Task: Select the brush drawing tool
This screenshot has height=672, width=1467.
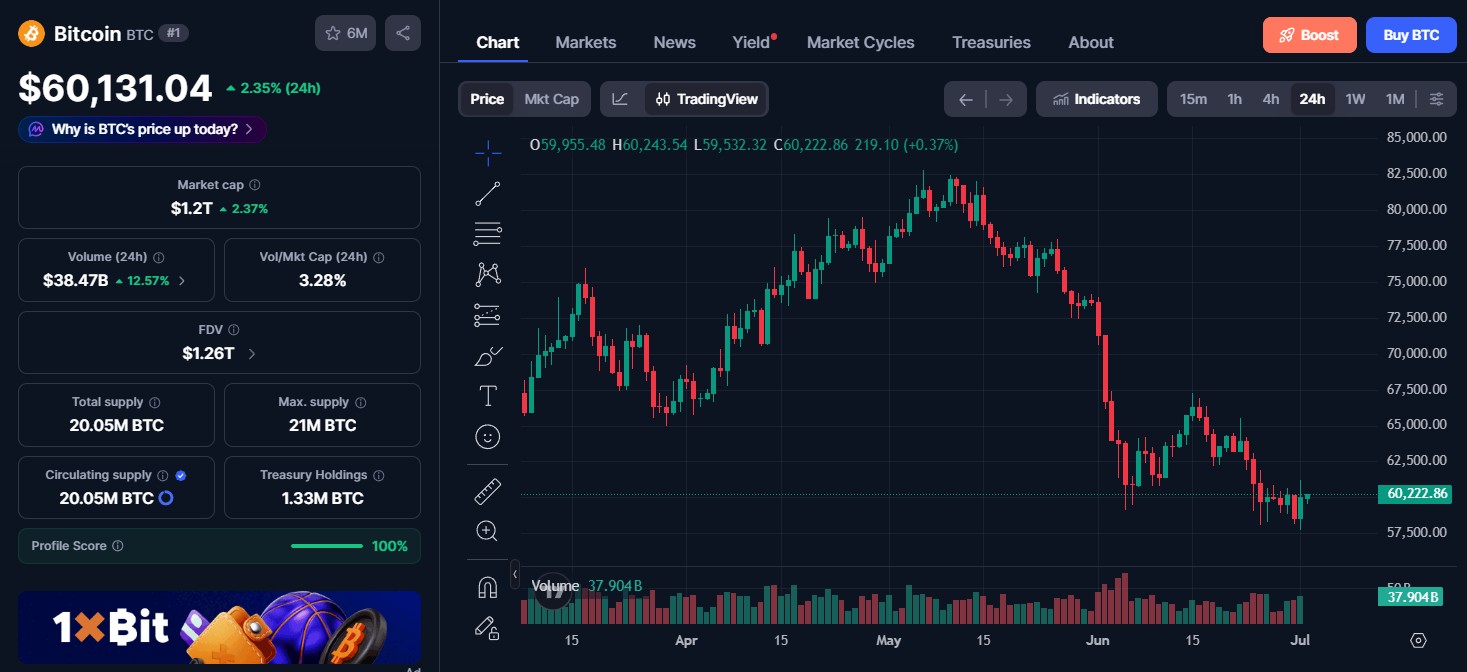Action: [488, 356]
